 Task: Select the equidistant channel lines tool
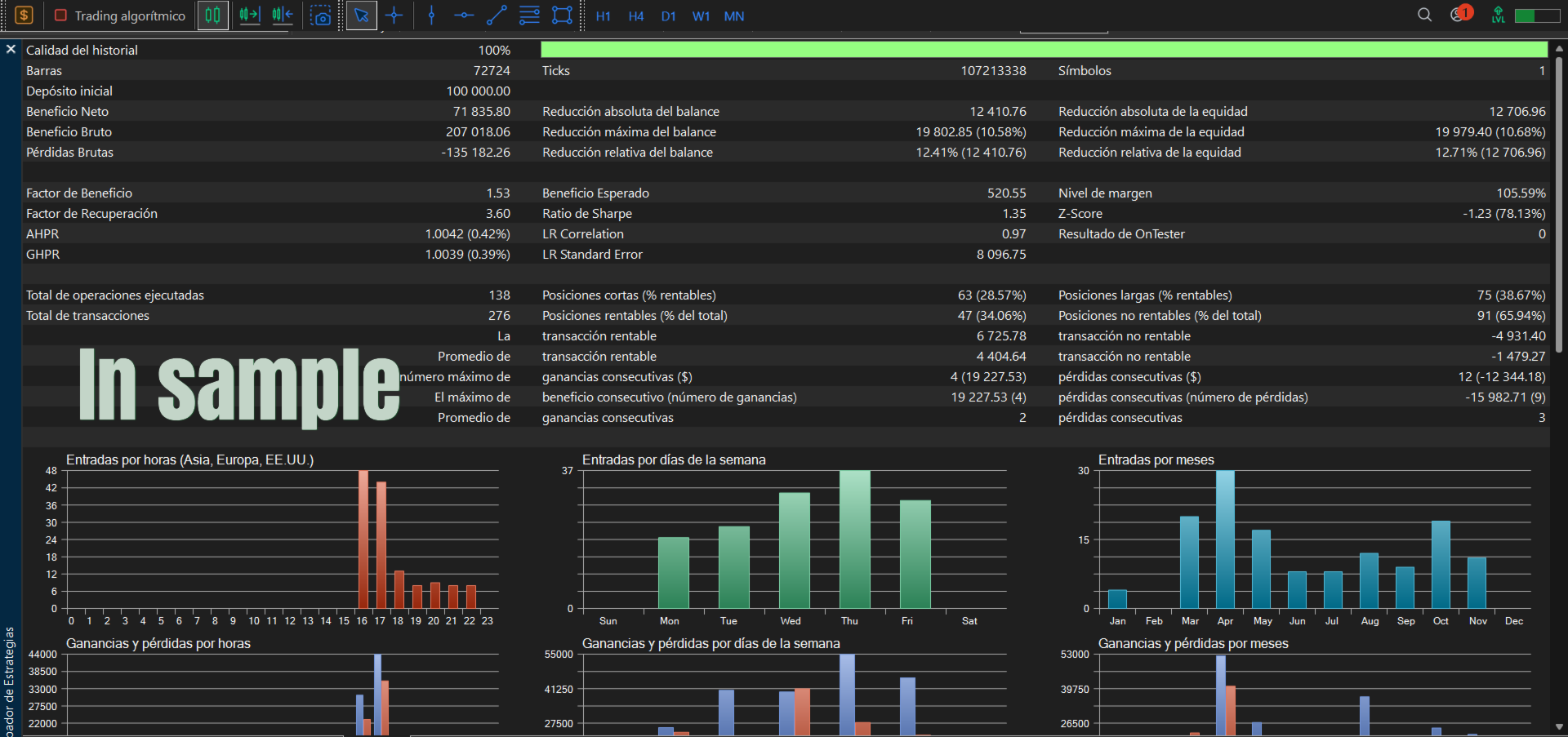pyautogui.click(x=529, y=16)
